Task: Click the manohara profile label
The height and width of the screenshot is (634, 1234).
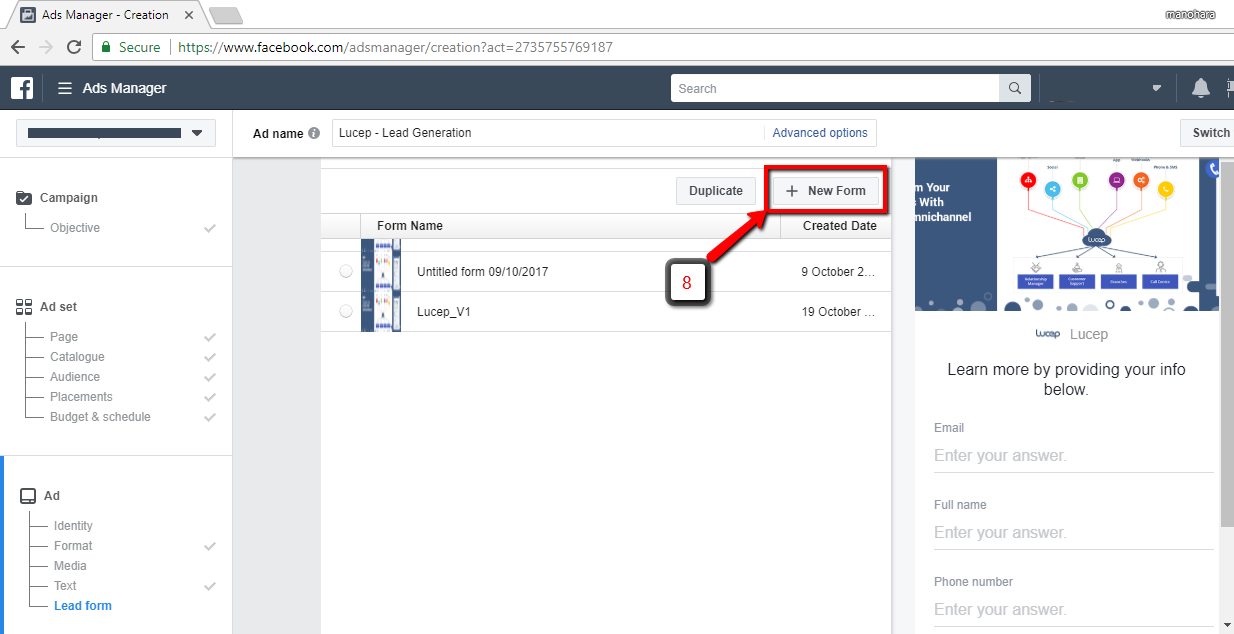Action: [1190, 14]
